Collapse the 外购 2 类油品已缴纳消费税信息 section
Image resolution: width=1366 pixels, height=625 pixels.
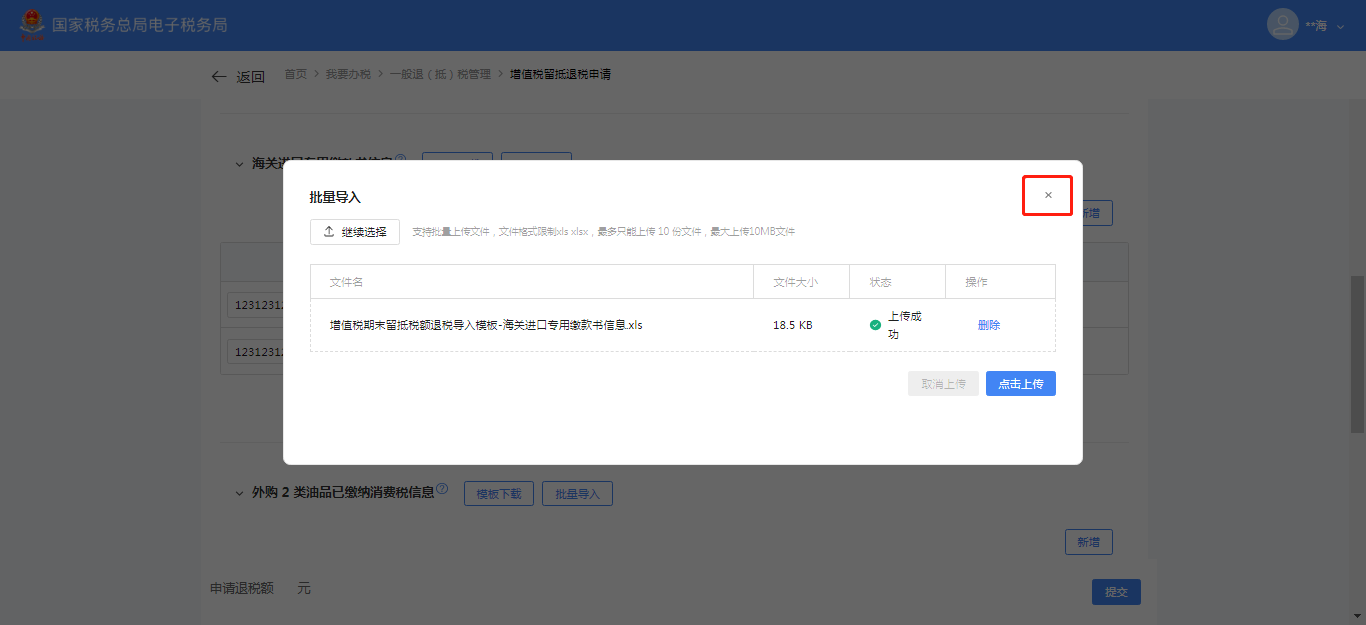[x=239, y=493]
